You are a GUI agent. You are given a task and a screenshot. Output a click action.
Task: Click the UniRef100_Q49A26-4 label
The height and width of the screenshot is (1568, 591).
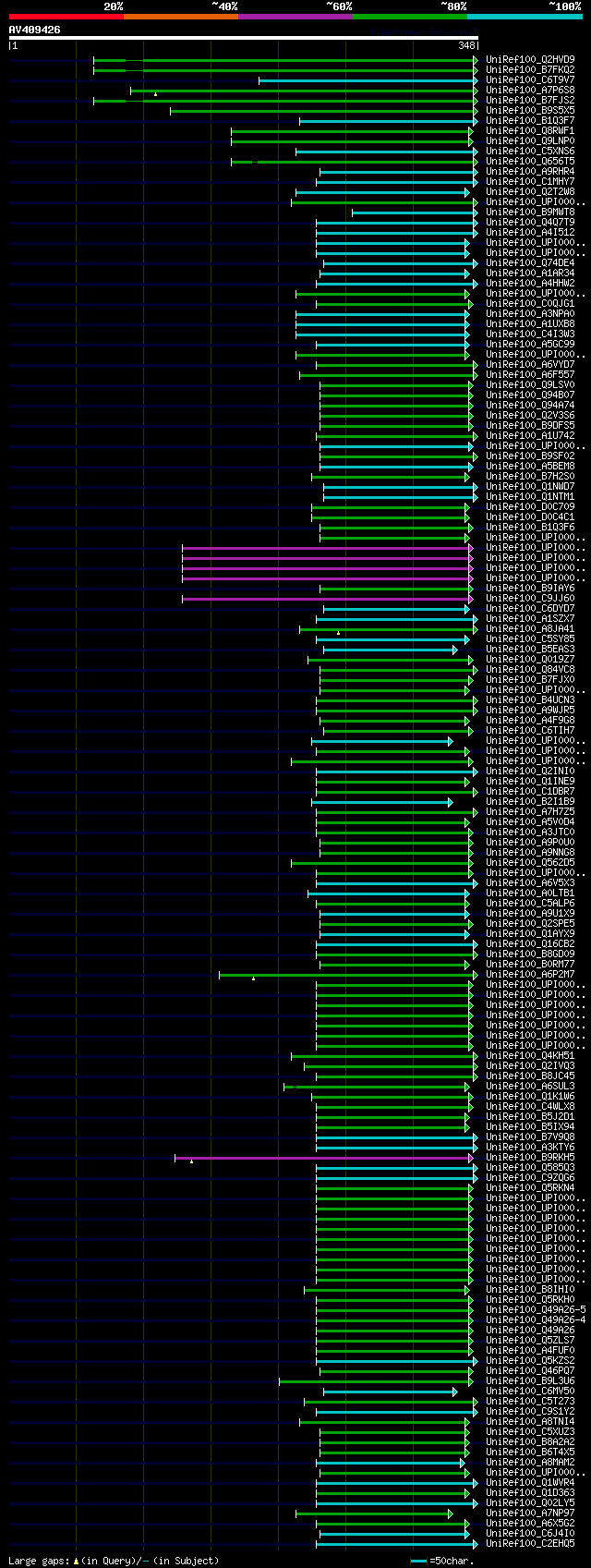point(536,1320)
